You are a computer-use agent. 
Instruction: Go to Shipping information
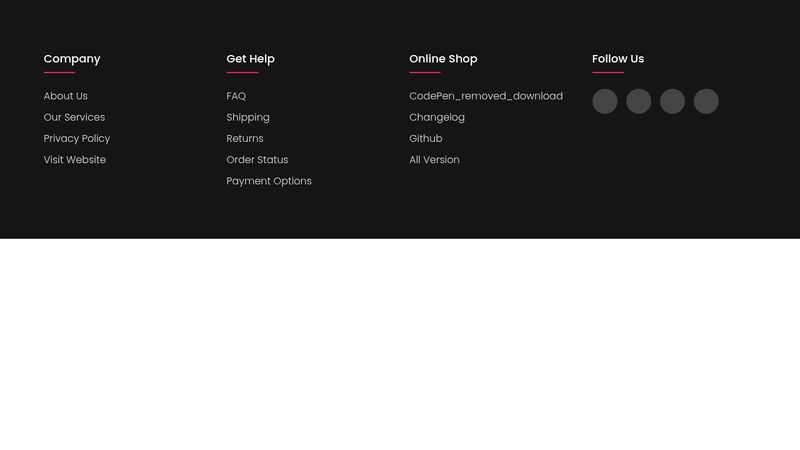point(248,117)
